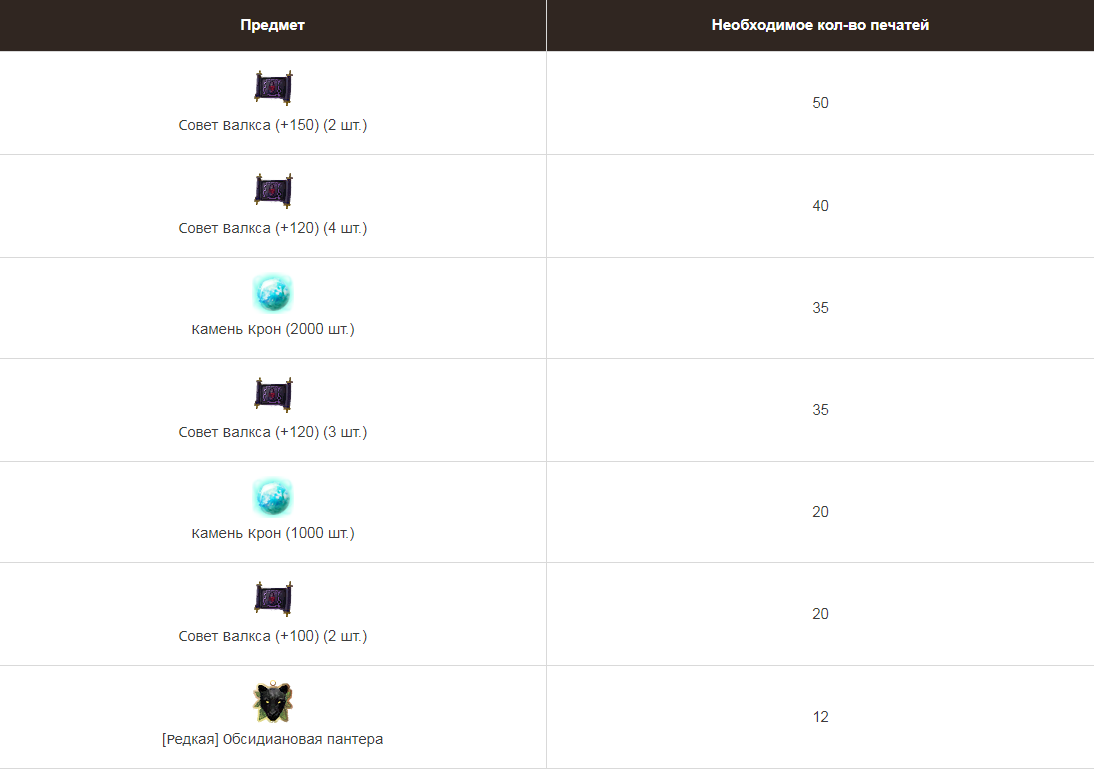
Task: Select the Необходимое кол-во печатей header
Action: pos(820,25)
